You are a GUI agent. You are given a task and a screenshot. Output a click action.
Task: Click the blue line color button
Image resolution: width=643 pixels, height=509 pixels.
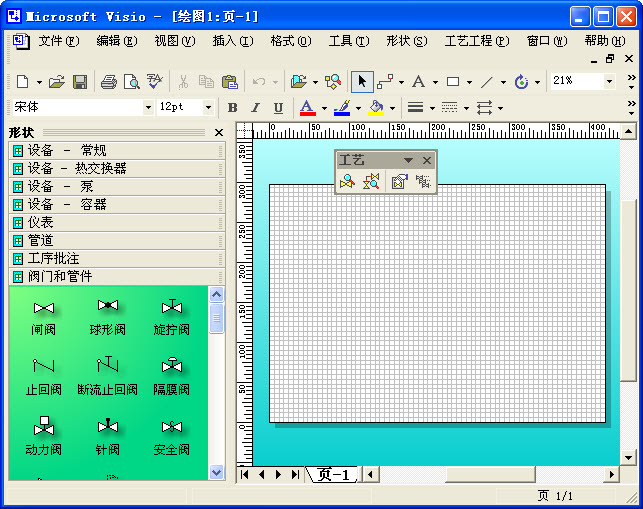point(342,108)
